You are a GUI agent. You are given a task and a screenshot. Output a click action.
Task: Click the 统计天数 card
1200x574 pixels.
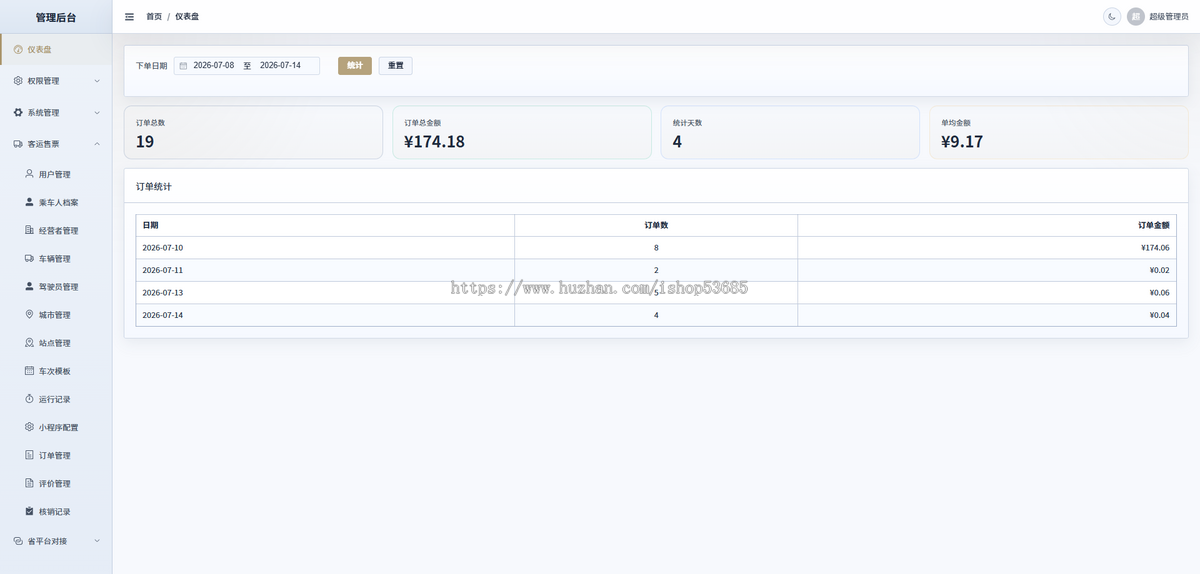pos(790,132)
